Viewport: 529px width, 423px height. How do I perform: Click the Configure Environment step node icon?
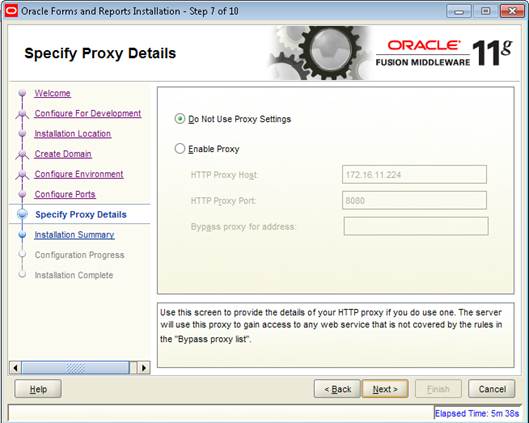coord(22,174)
